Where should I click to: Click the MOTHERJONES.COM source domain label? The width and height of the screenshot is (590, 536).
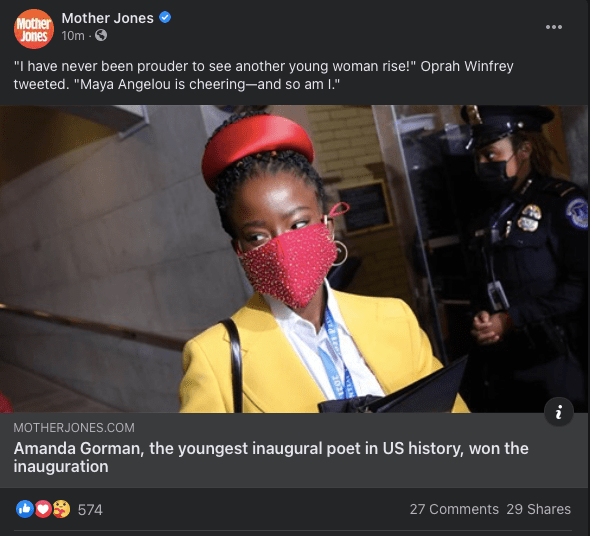(x=74, y=427)
